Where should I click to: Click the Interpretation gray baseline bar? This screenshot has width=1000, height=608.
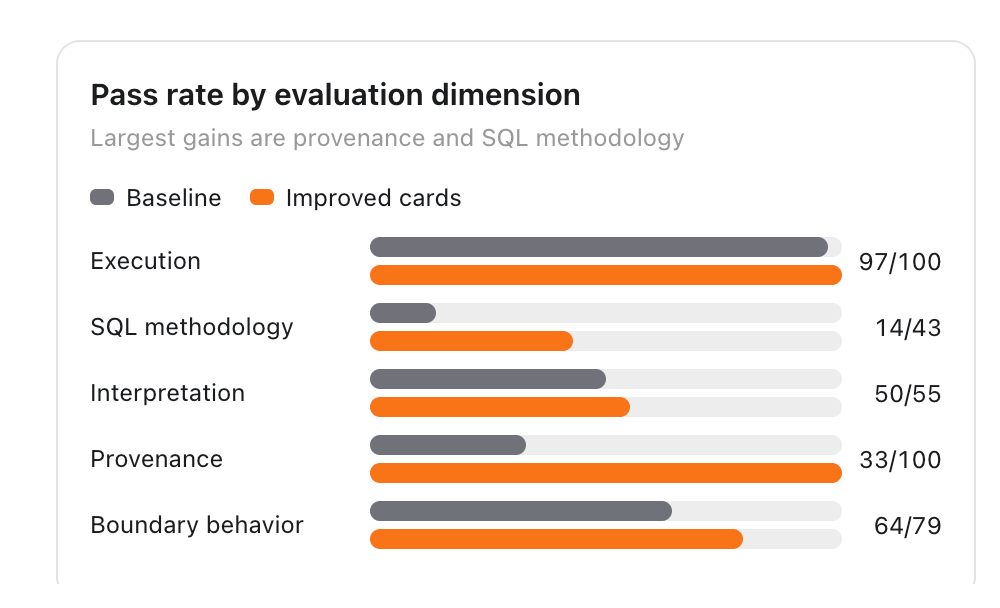coord(488,379)
